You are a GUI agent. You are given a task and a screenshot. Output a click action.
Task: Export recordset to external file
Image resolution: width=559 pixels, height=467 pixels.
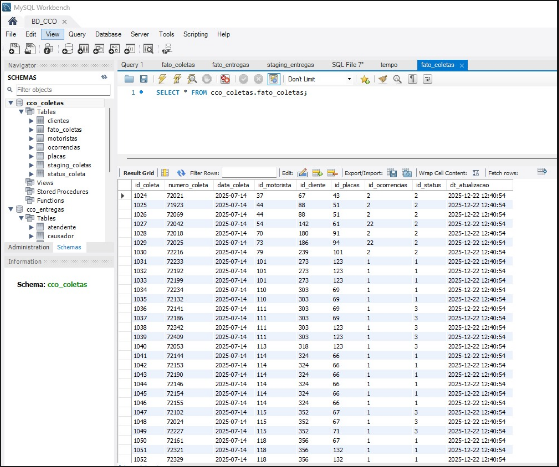(392, 173)
